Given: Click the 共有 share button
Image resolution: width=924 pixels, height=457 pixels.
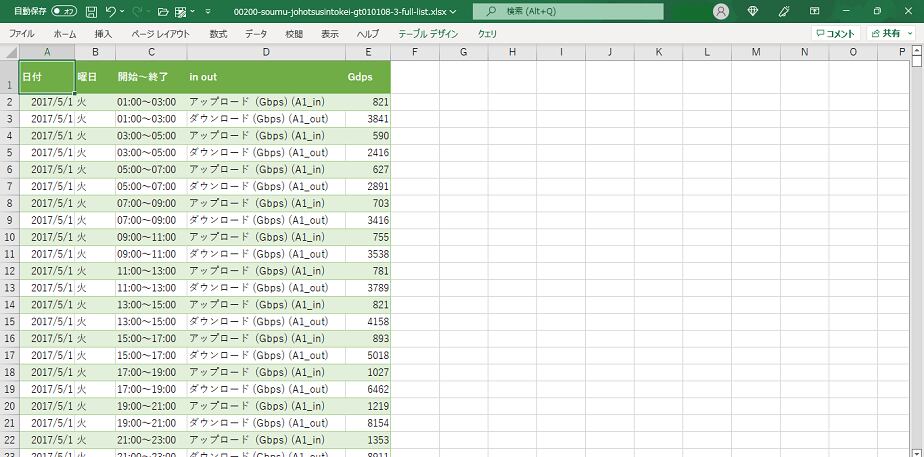Looking at the screenshot, I should (x=886, y=34).
